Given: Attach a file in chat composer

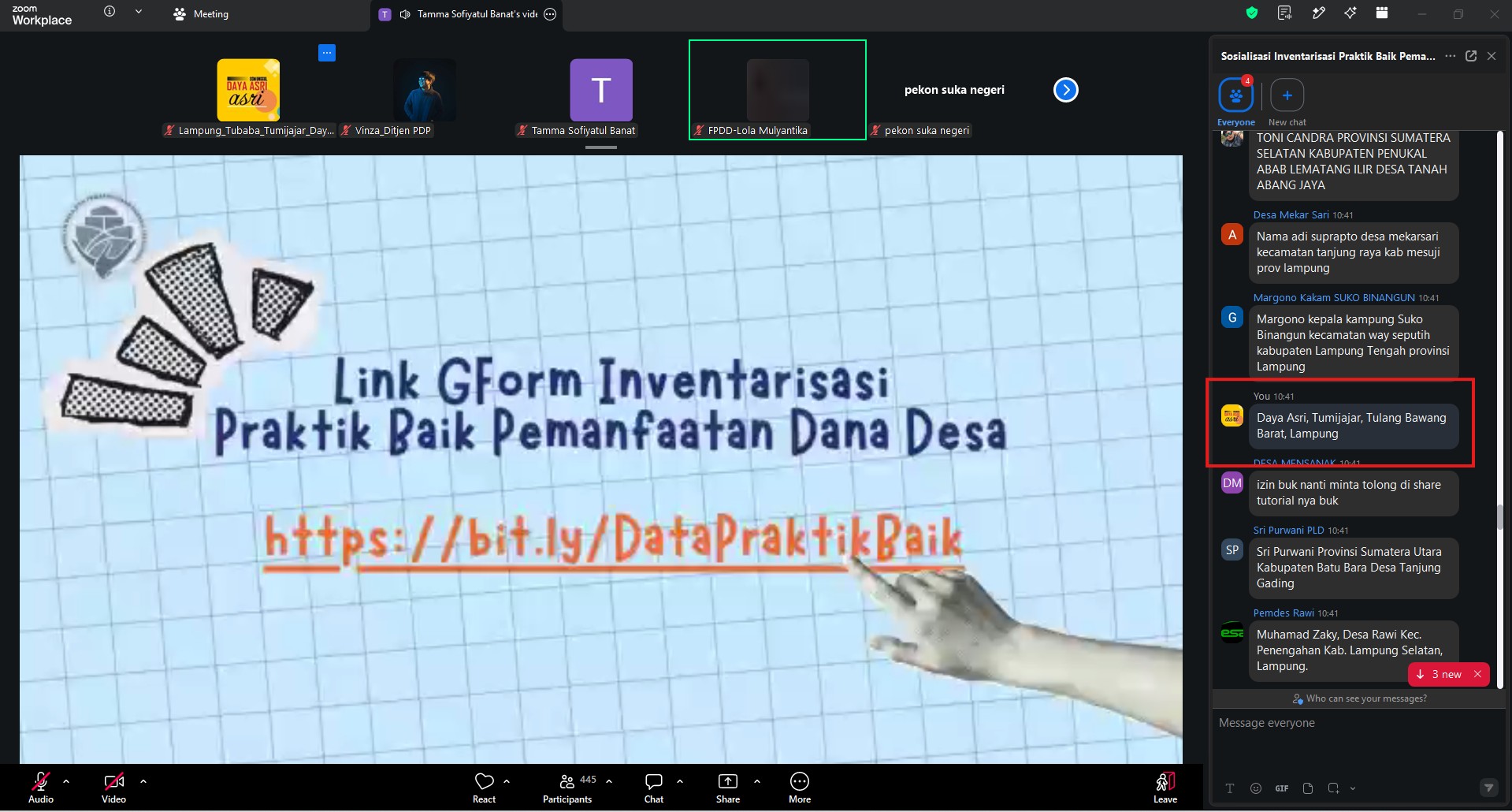Looking at the screenshot, I should pos(1308,788).
